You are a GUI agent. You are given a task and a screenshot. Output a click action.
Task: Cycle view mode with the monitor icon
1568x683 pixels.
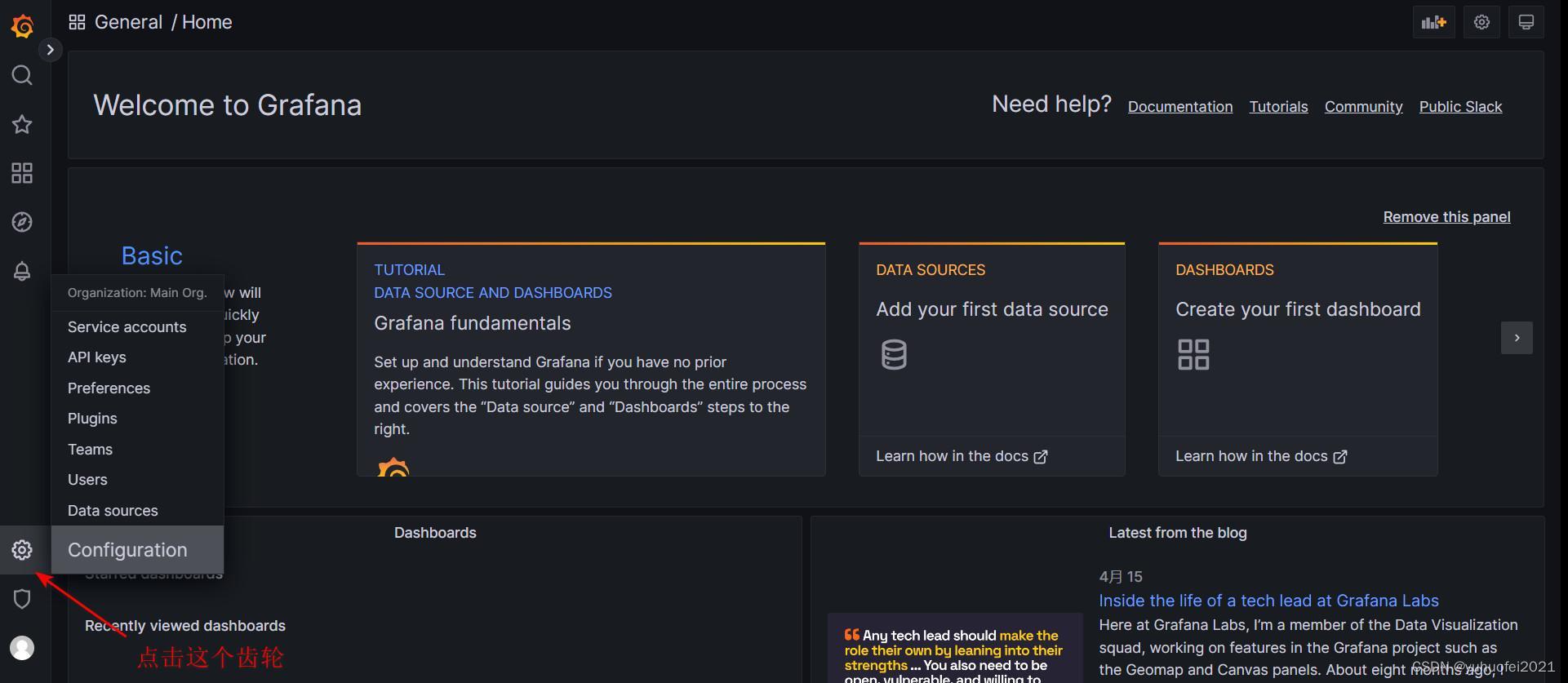point(1526,22)
